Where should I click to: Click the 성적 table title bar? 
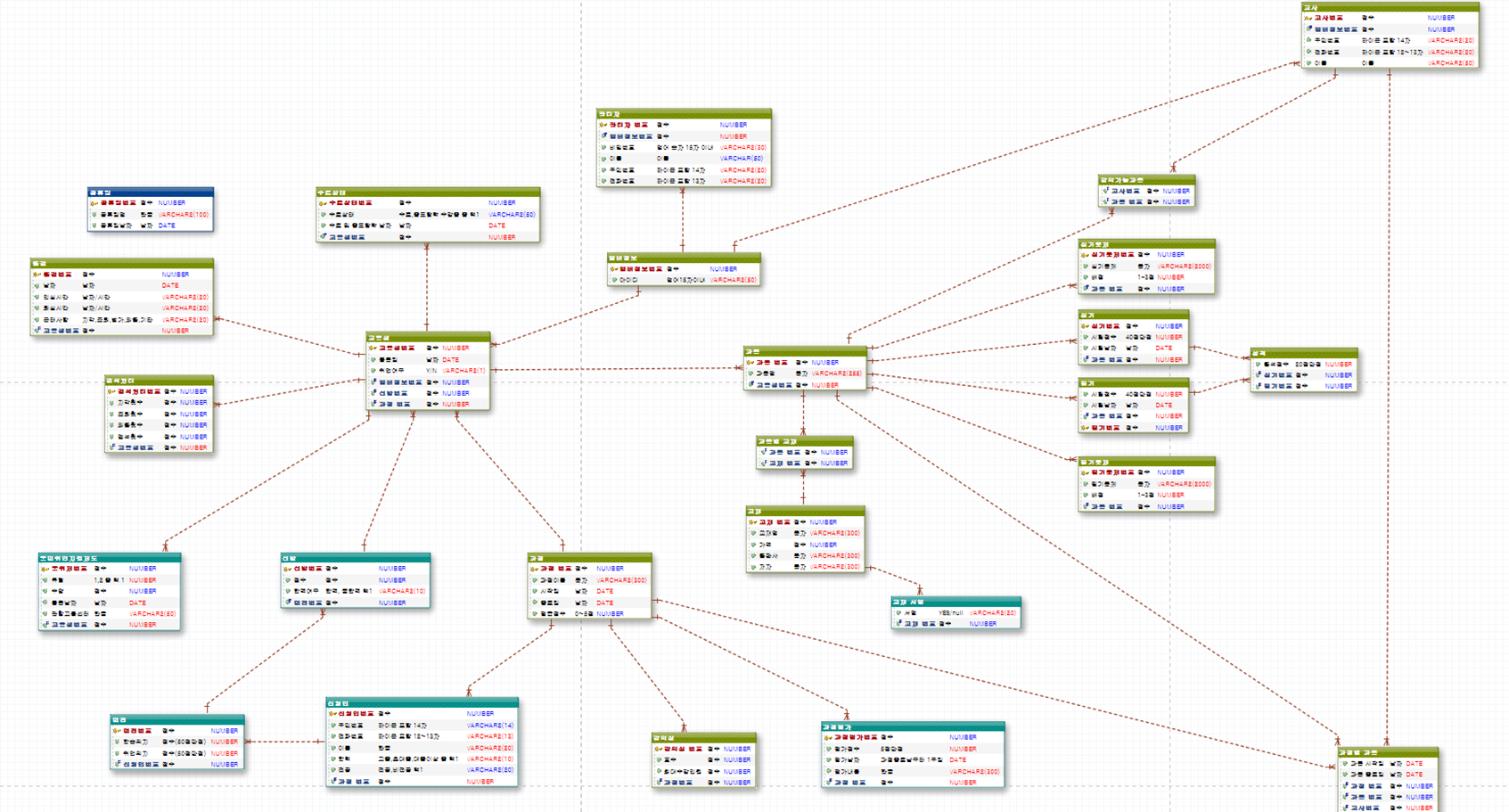pos(1304,353)
